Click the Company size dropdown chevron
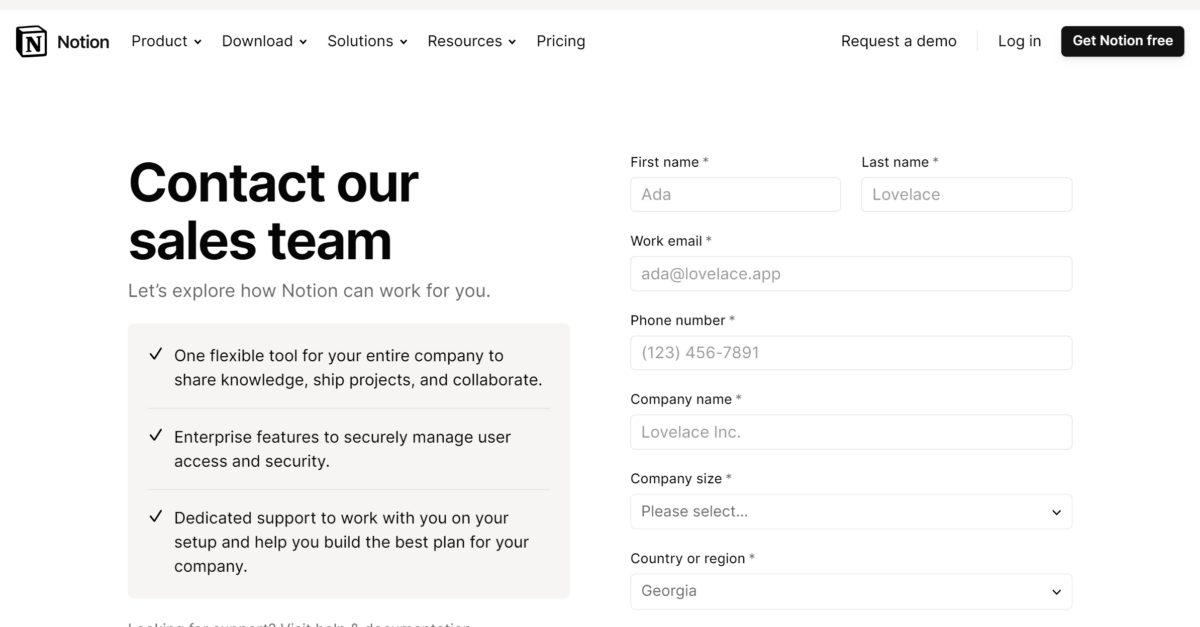The image size is (1200, 627). click(1056, 511)
